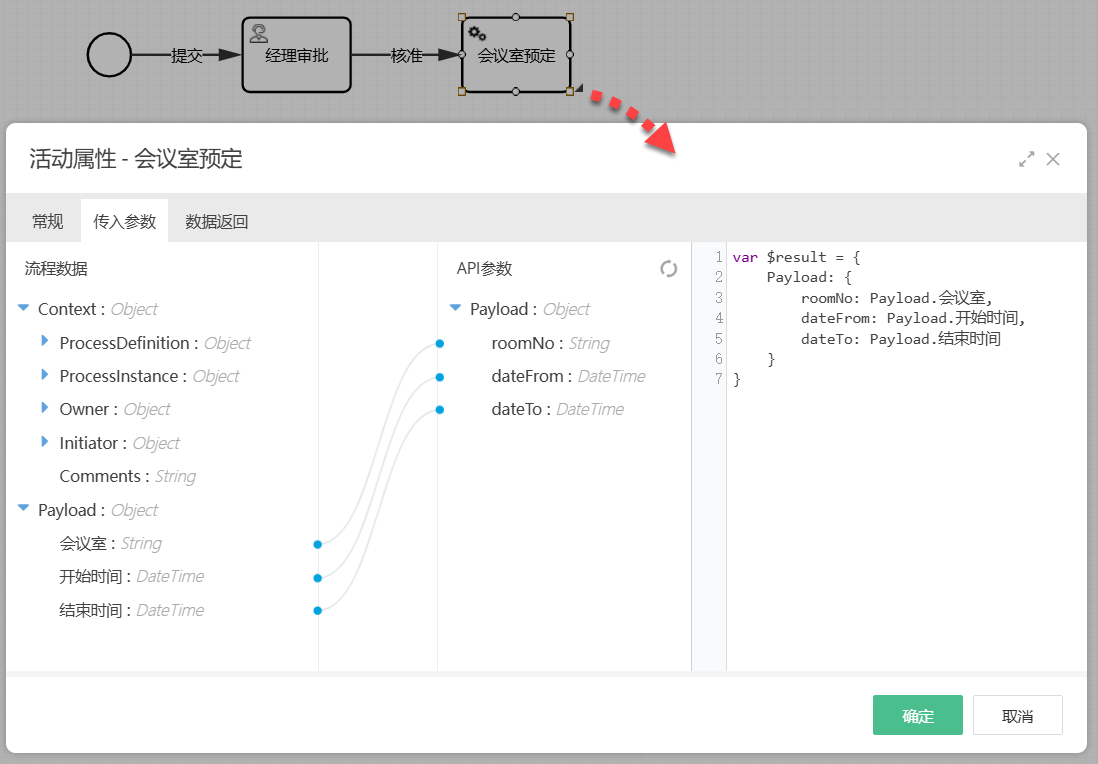Switch to the 常规 tab
The image size is (1098, 764).
(x=48, y=222)
